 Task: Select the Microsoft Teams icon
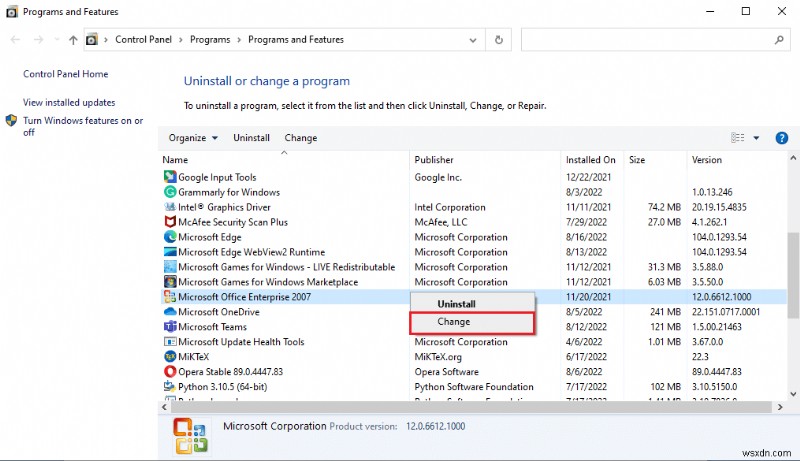click(x=169, y=327)
